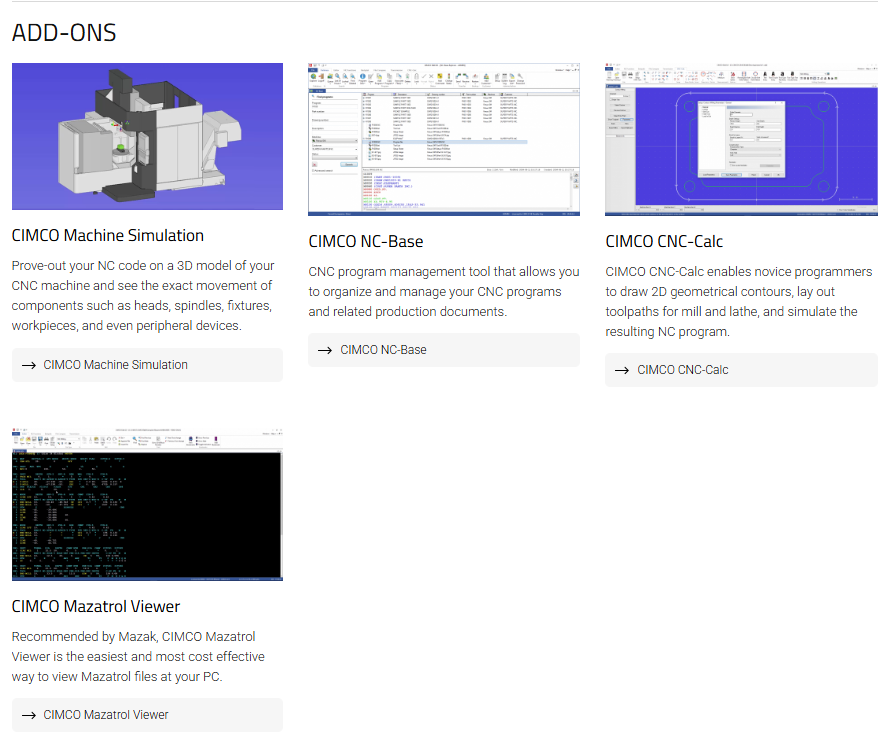
Task: Click the "Prove-out your NC code" description paragraph
Action: coord(143,296)
